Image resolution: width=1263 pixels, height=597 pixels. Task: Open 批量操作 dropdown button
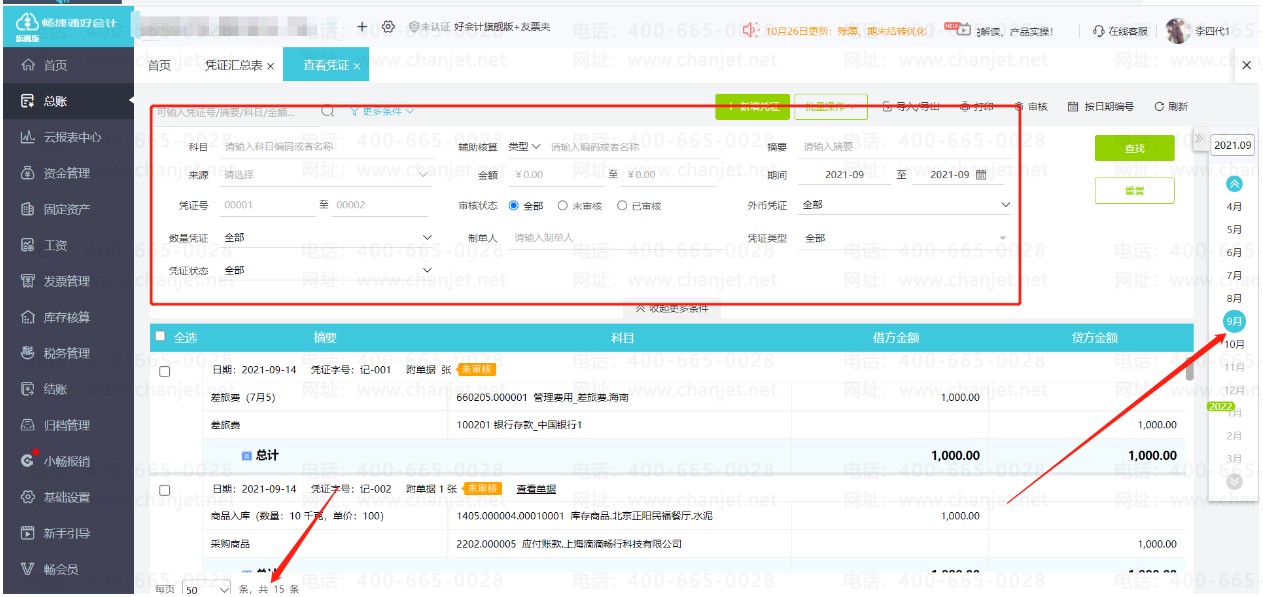pyautogui.click(x=830, y=106)
